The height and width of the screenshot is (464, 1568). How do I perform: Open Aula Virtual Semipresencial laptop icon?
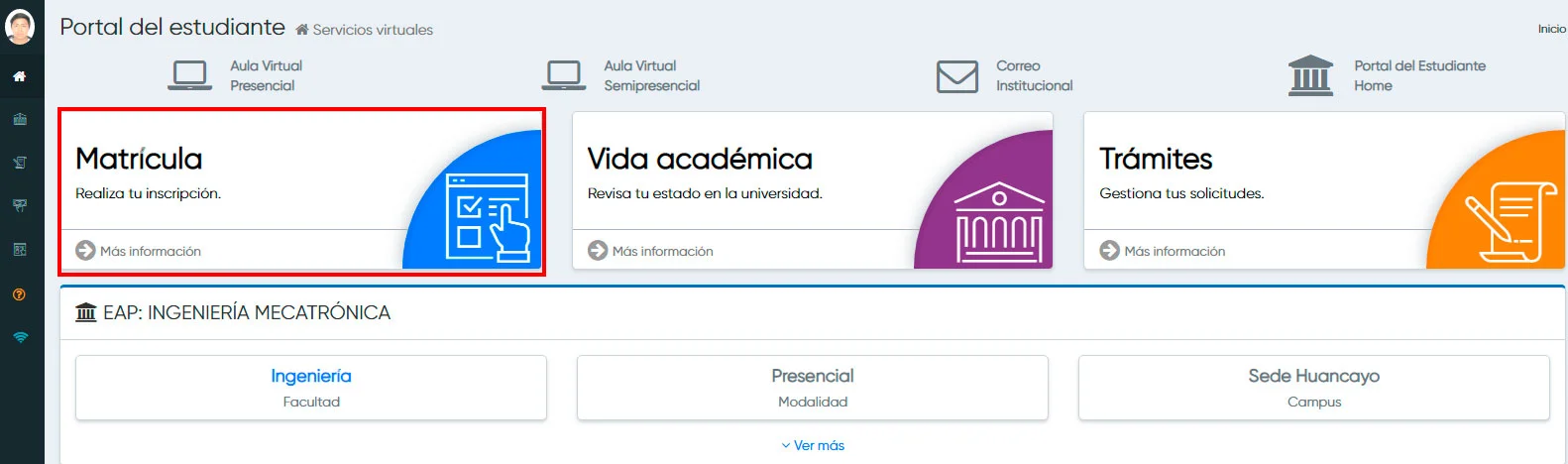click(564, 75)
